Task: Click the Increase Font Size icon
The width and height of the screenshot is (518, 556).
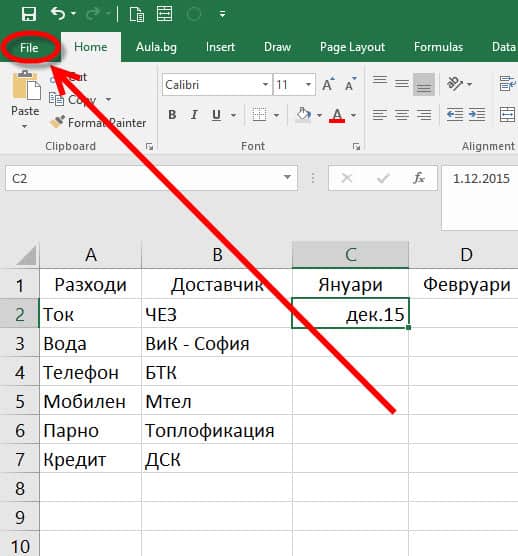Action: [x=328, y=84]
